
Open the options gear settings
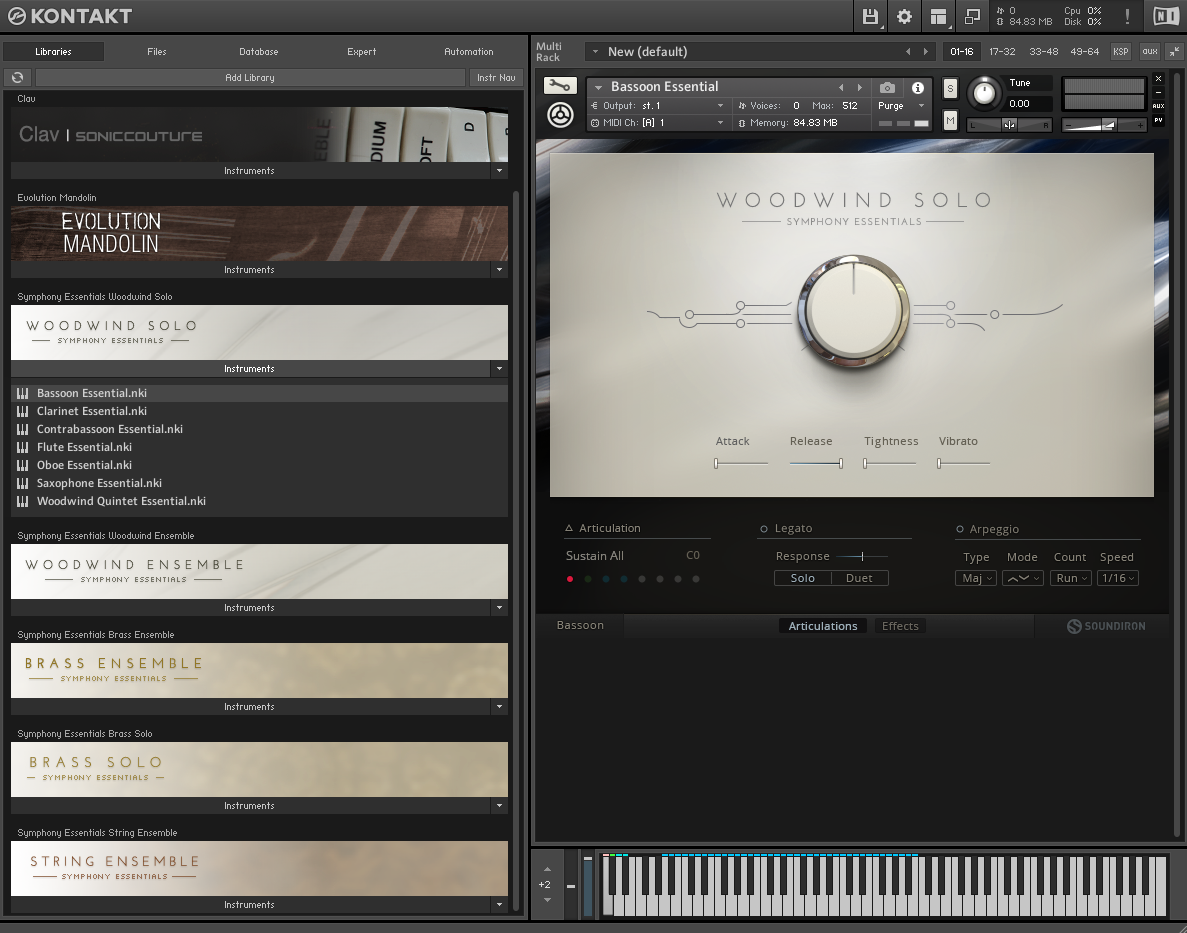click(x=904, y=16)
